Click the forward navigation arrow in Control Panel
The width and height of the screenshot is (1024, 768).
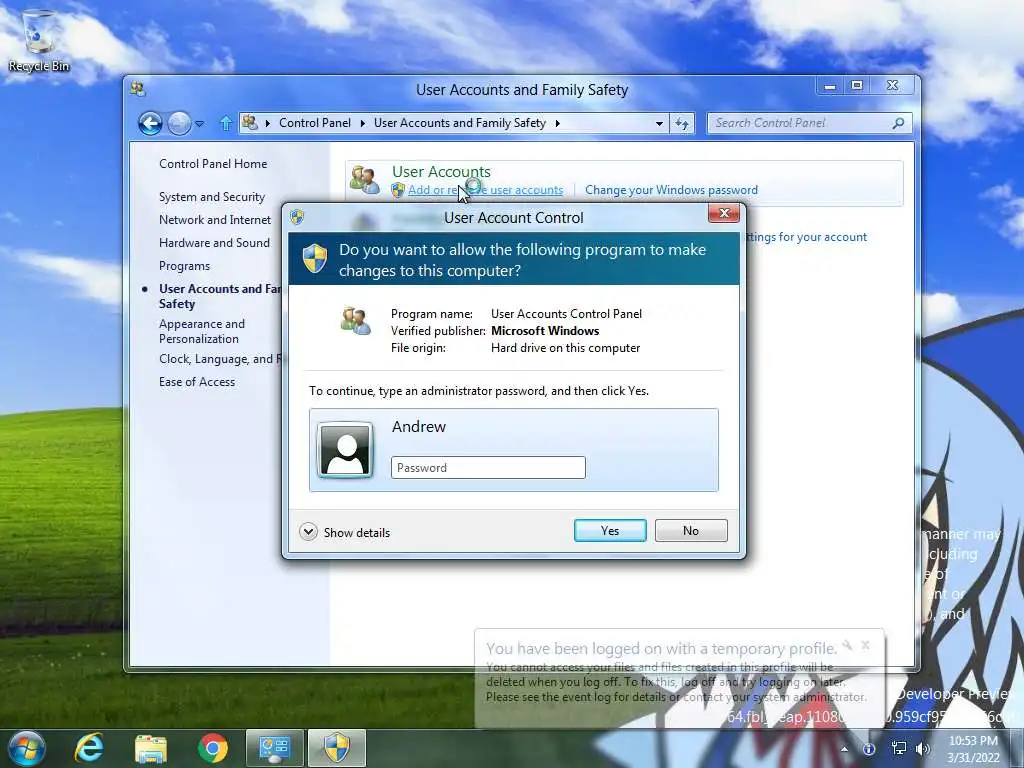[x=180, y=123]
